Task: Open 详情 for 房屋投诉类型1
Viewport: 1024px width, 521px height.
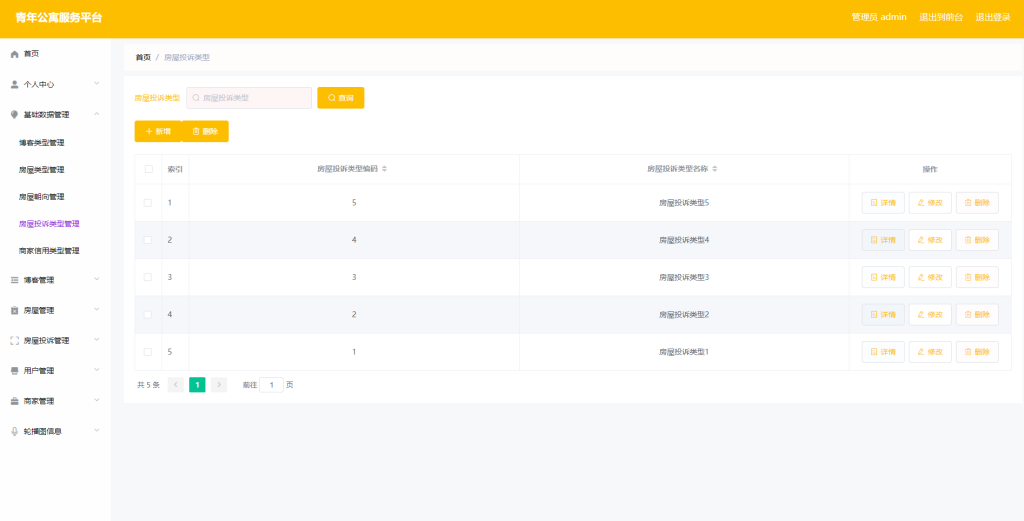Action: 883,352
